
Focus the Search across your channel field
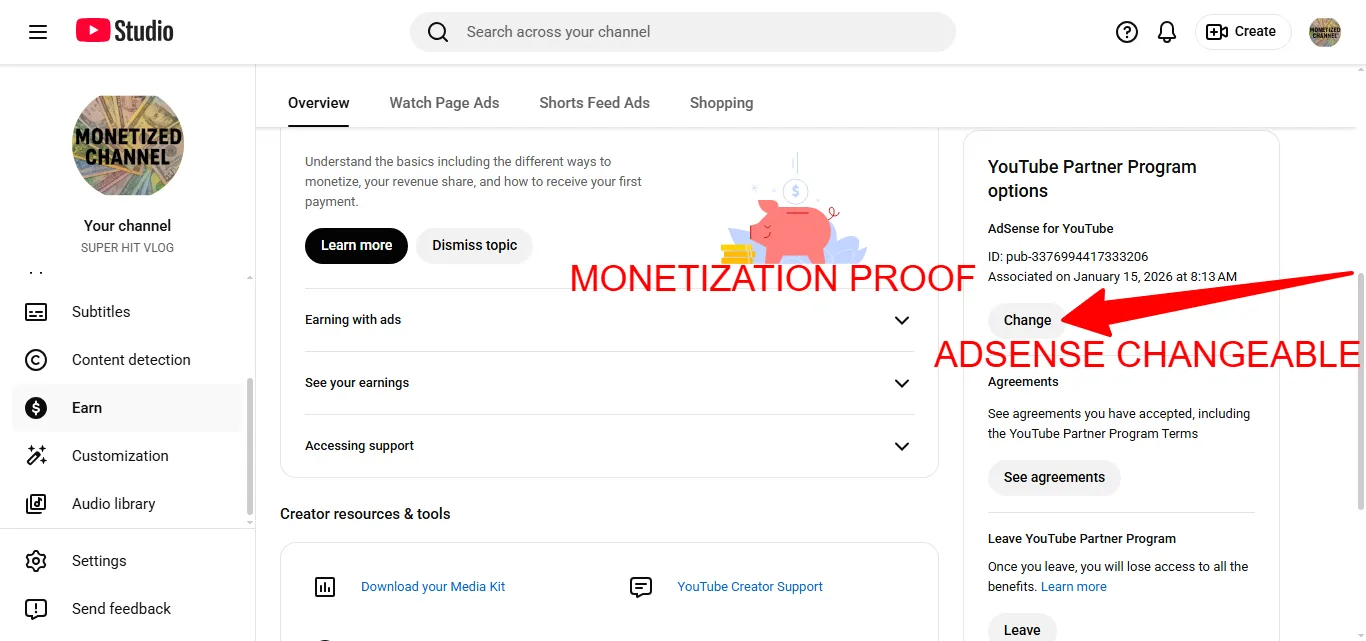coord(683,32)
